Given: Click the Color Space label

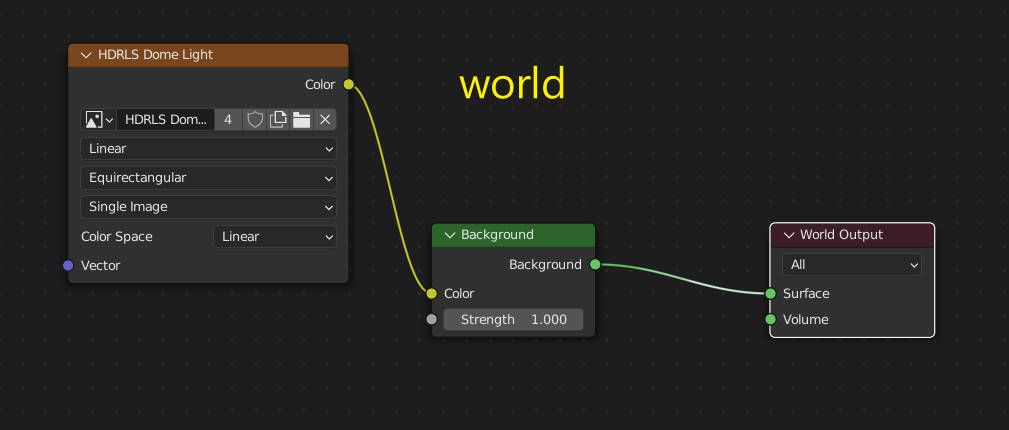Looking at the screenshot, I should [117, 236].
